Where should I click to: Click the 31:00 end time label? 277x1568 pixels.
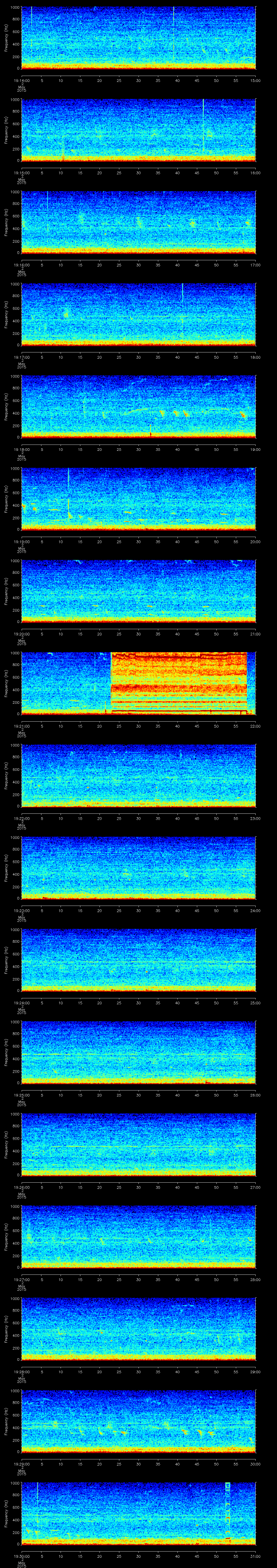(255, 1556)
